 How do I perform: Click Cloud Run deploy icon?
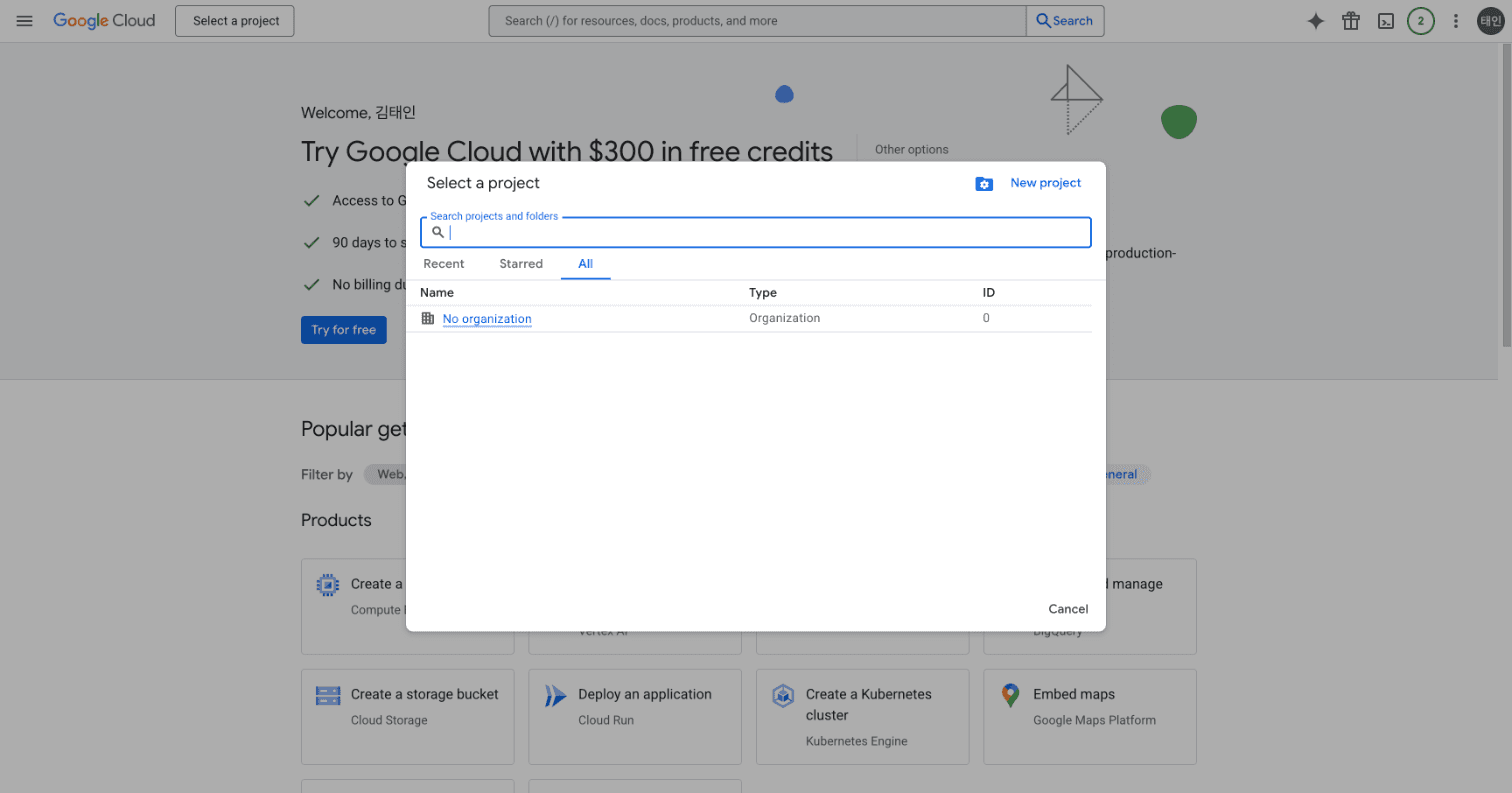click(555, 696)
